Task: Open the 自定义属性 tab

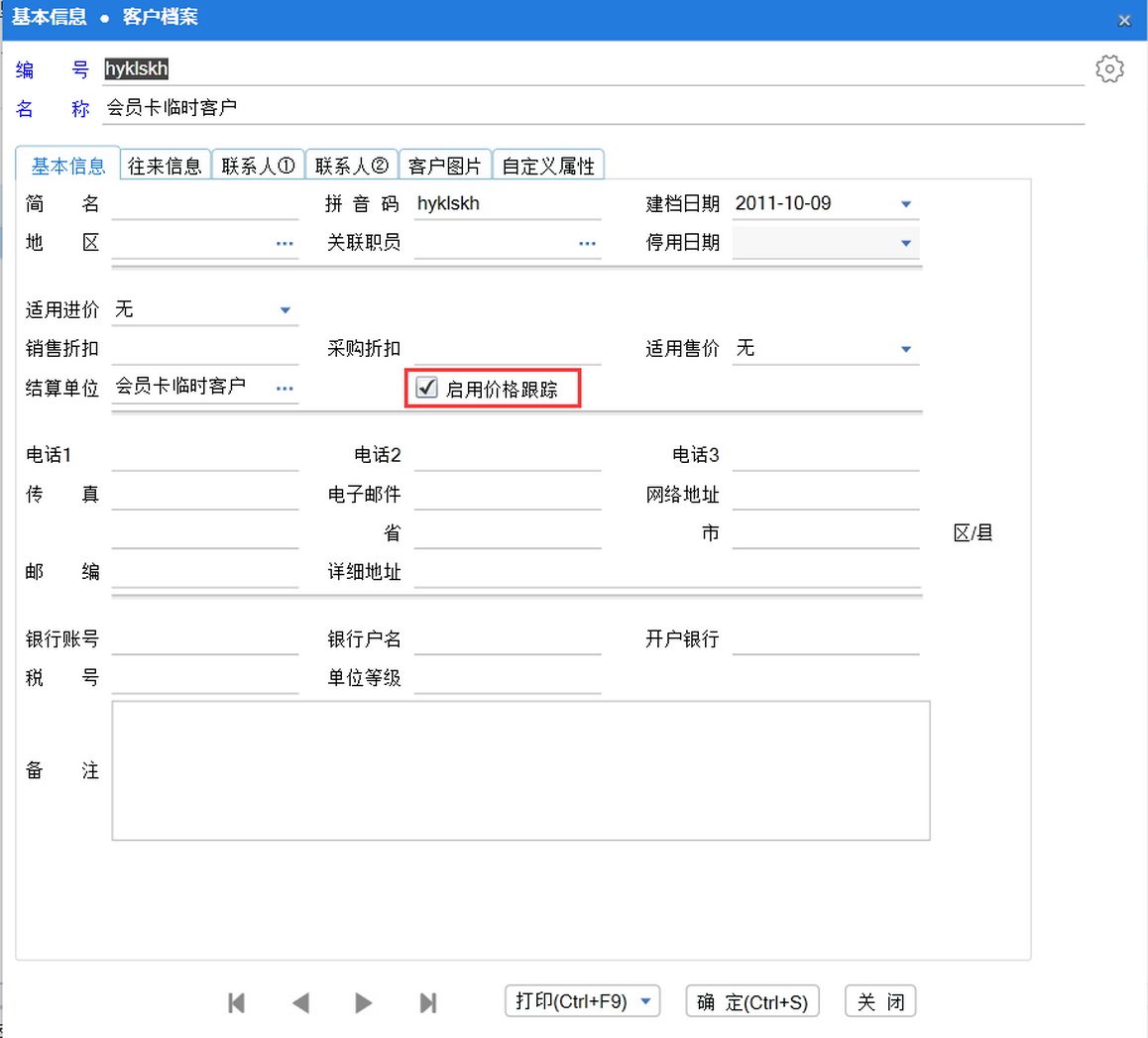Action: (547, 166)
